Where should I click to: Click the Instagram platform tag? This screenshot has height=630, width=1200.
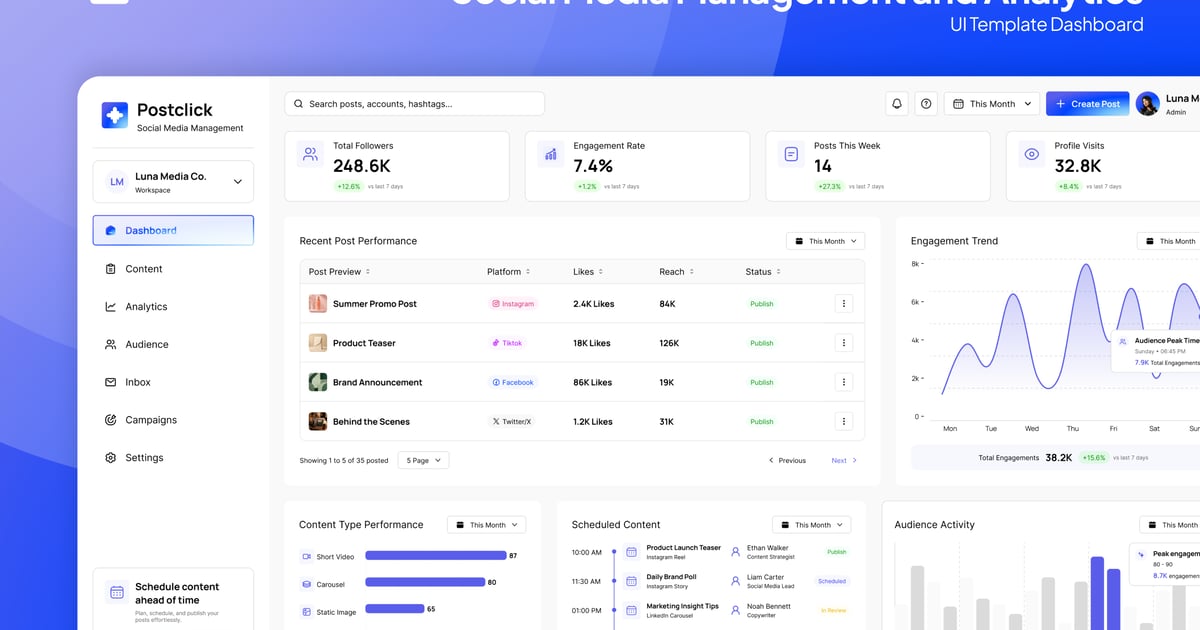point(513,304)
